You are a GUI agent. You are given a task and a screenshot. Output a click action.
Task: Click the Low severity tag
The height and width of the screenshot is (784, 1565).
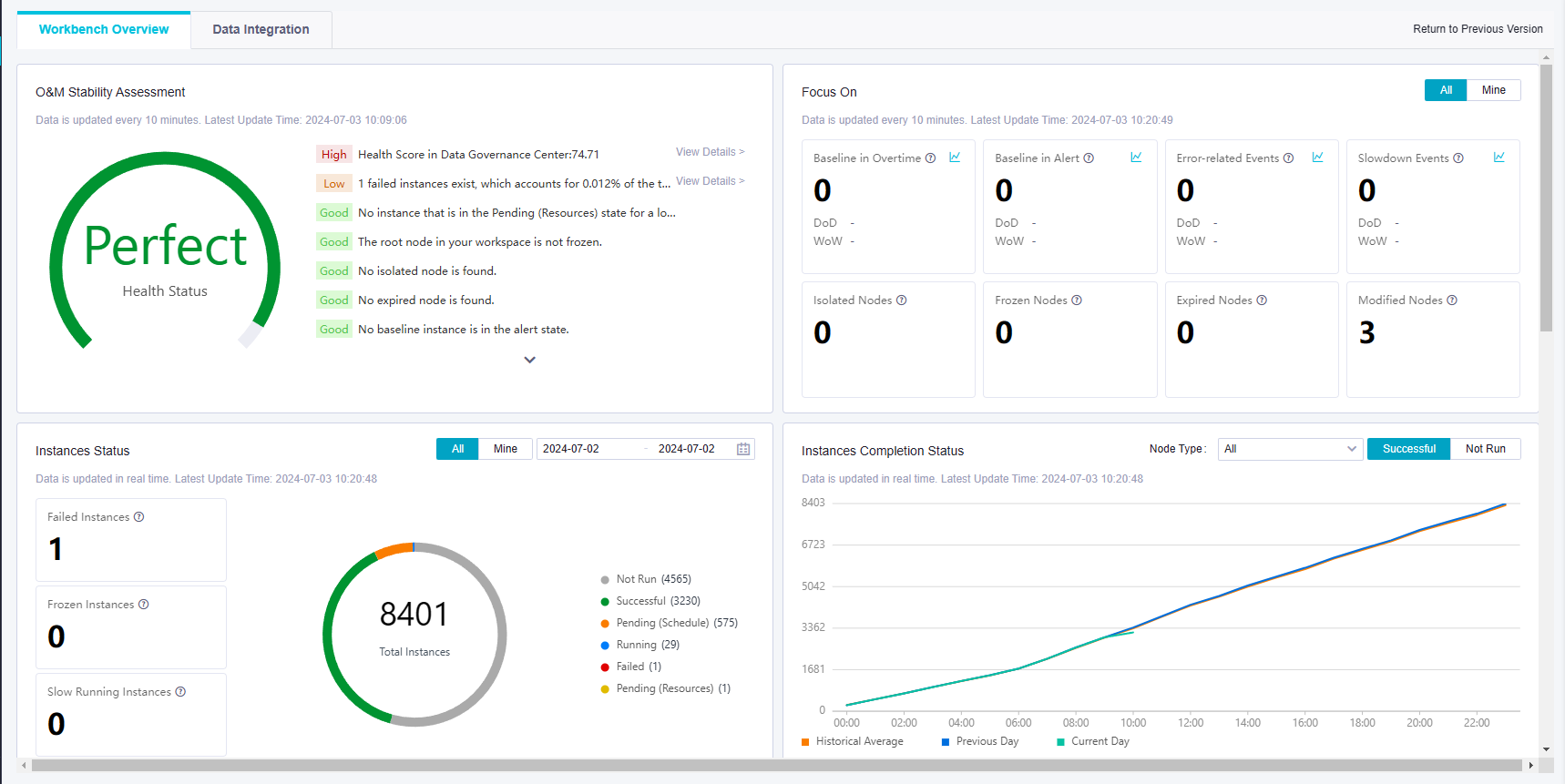coord(334,184)
